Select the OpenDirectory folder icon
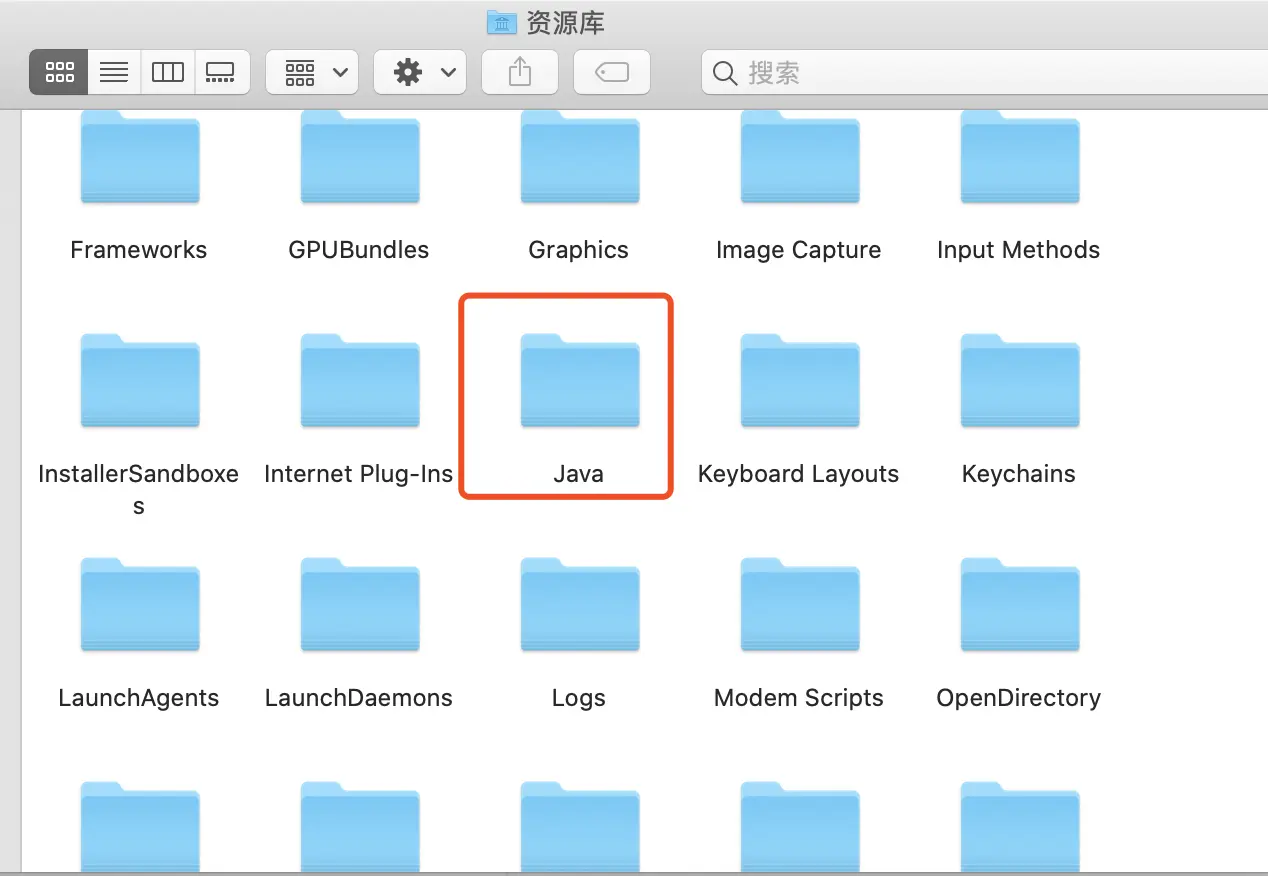Screen dimensions: 1268x876 1020,605
